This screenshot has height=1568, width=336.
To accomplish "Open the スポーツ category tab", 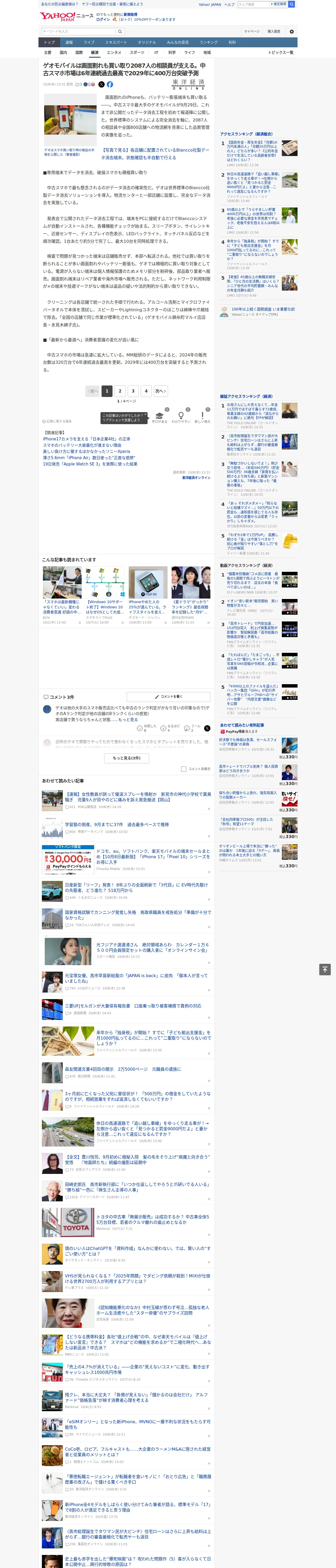I will [137, 52].
